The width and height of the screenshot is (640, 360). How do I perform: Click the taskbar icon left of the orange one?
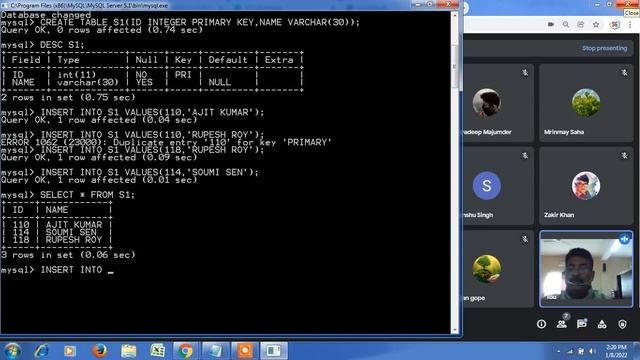coord(215,351)
